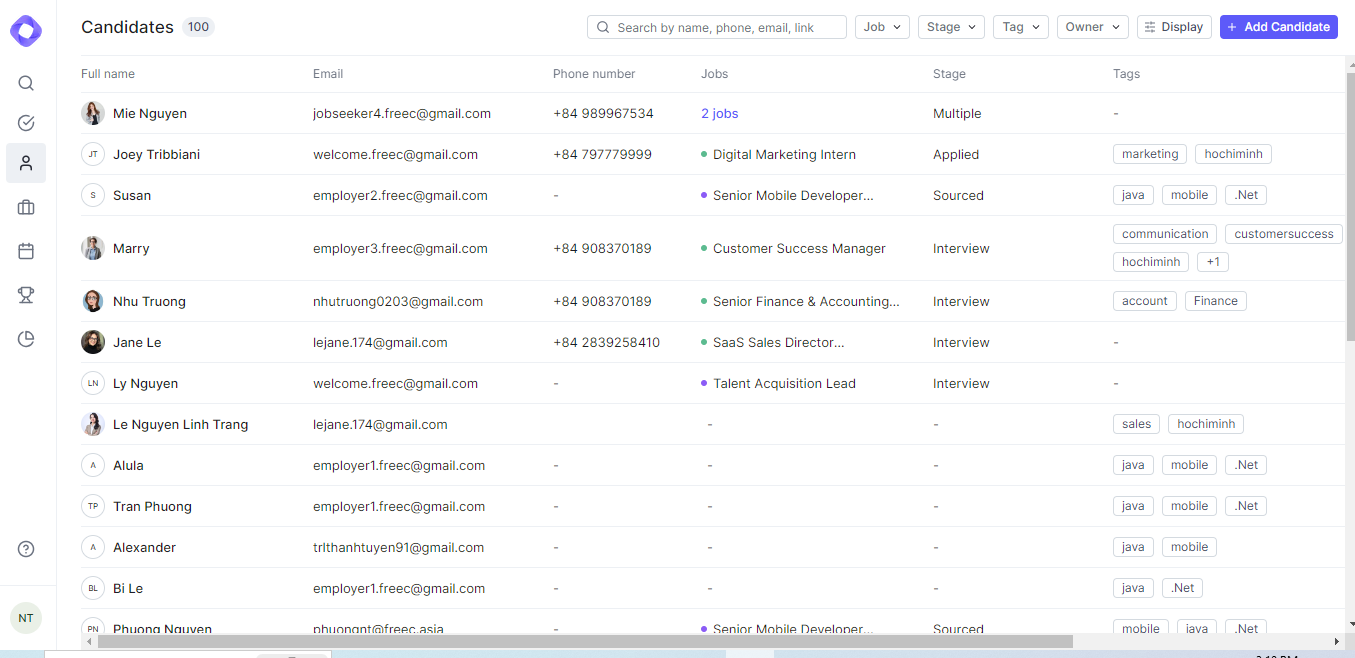Open the trophy icon in the sidebar

pyautogui.click(x=26, y=295)
